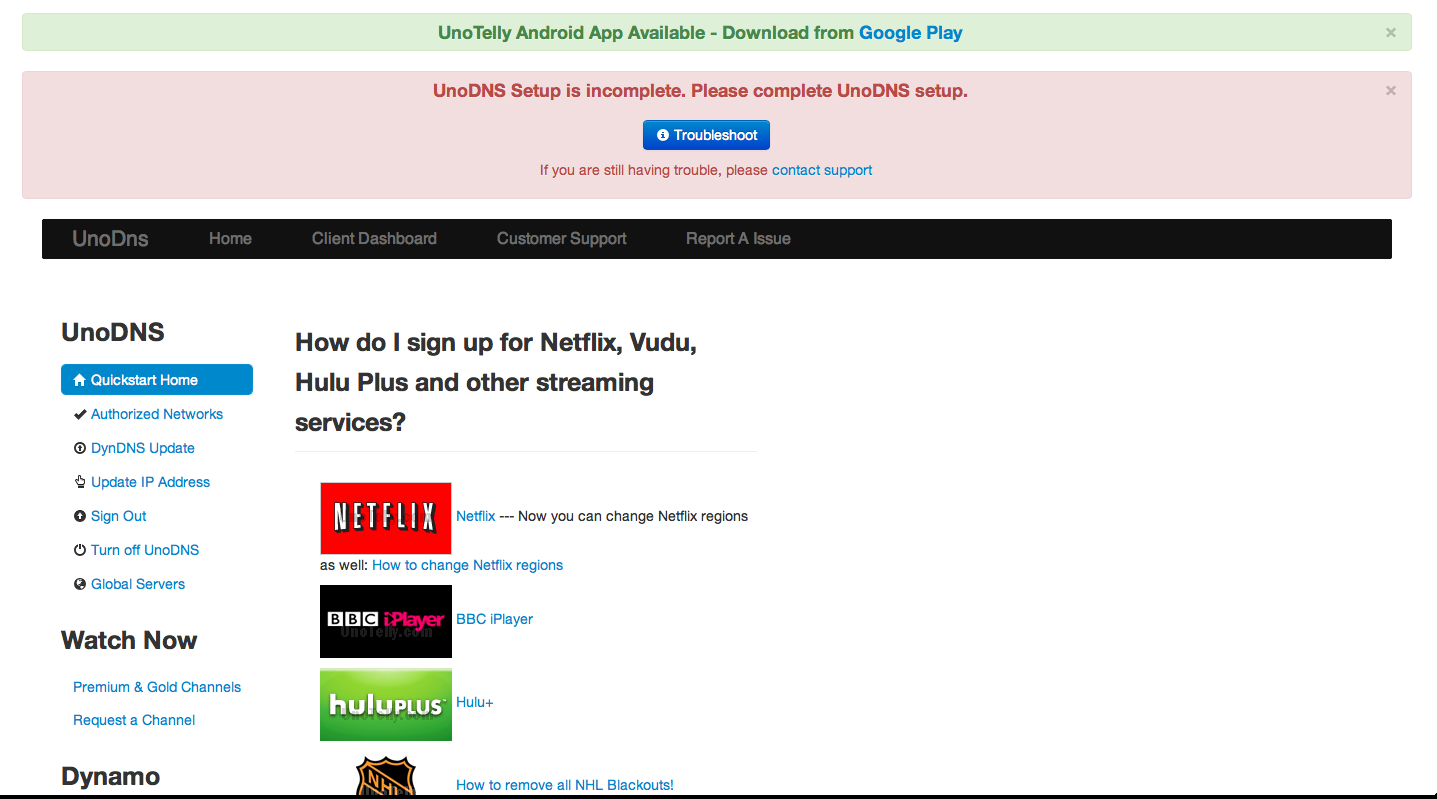Open the DynDNS Update sidebar link
The height and width of the screenshot is (799, 1437).
tap(143, 448)
